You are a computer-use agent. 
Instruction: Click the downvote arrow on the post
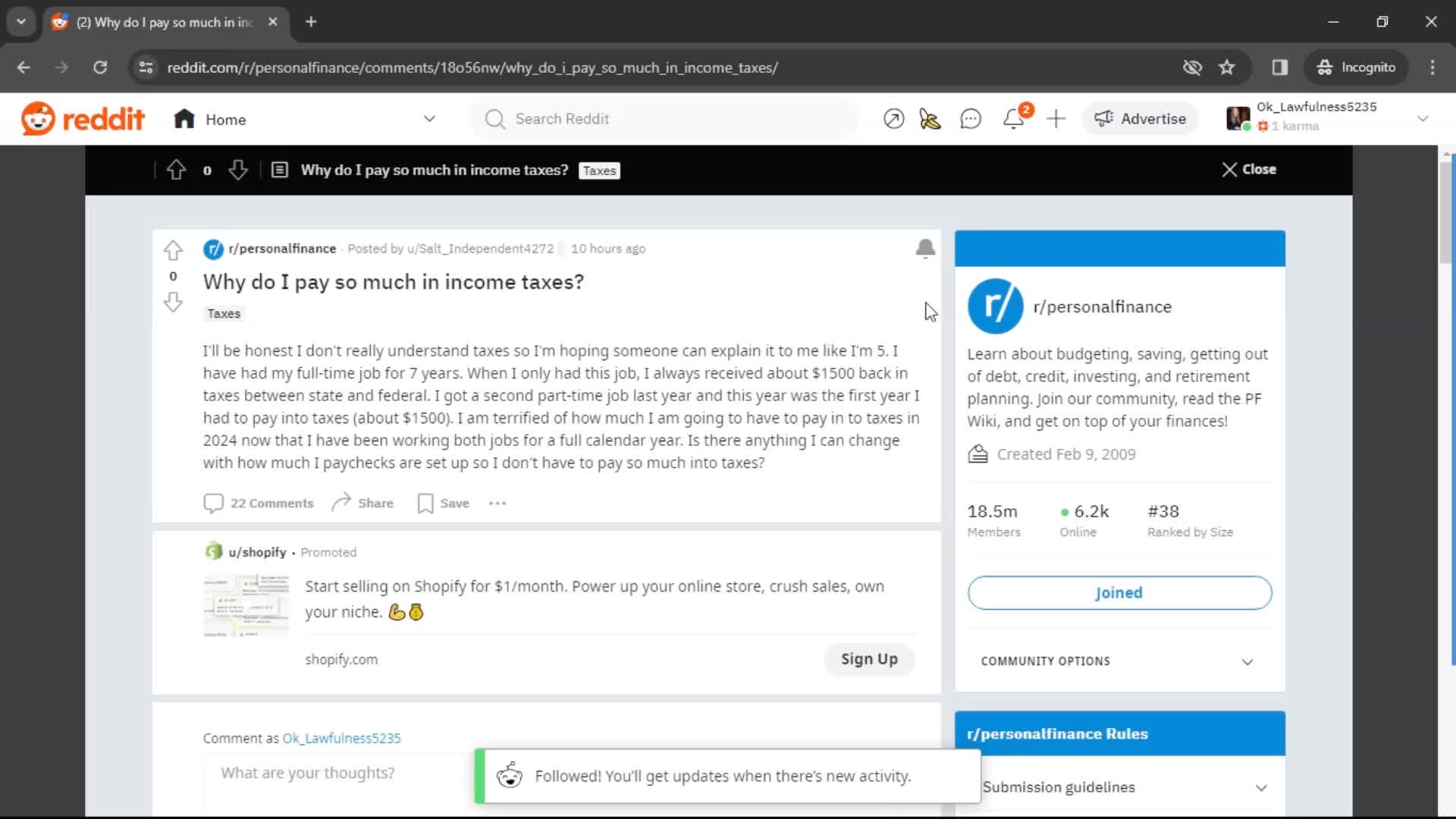(172, 302)
